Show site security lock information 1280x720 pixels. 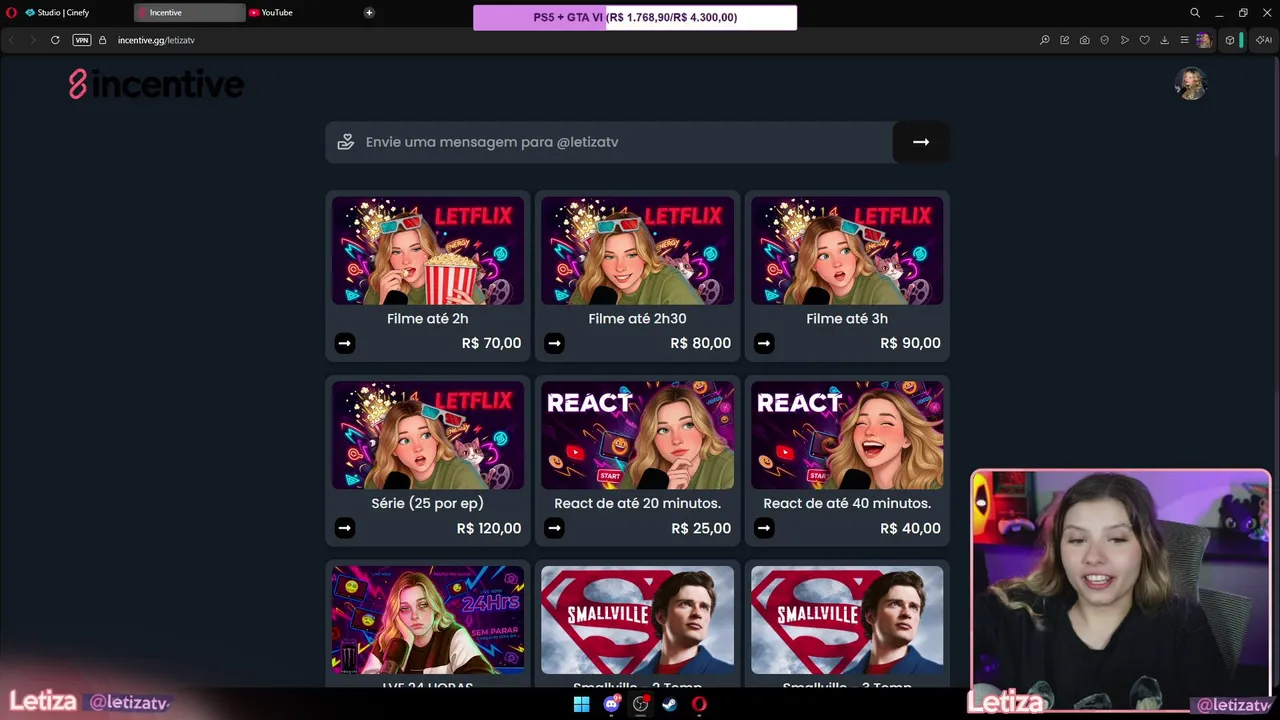(x=102, y=40)
